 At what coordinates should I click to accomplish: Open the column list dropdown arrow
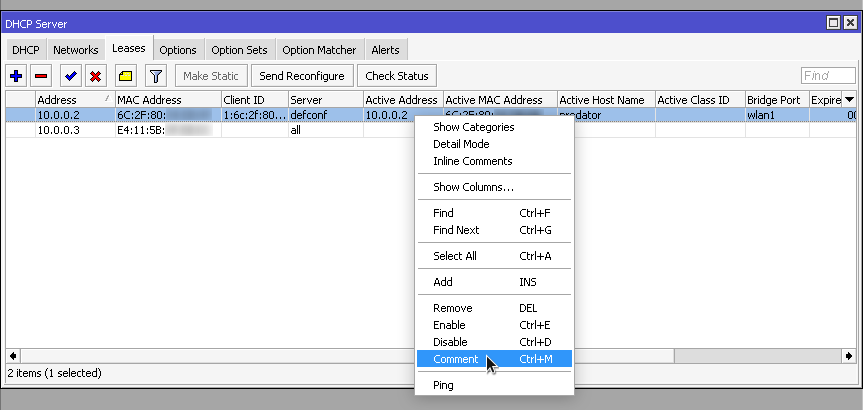849,99
